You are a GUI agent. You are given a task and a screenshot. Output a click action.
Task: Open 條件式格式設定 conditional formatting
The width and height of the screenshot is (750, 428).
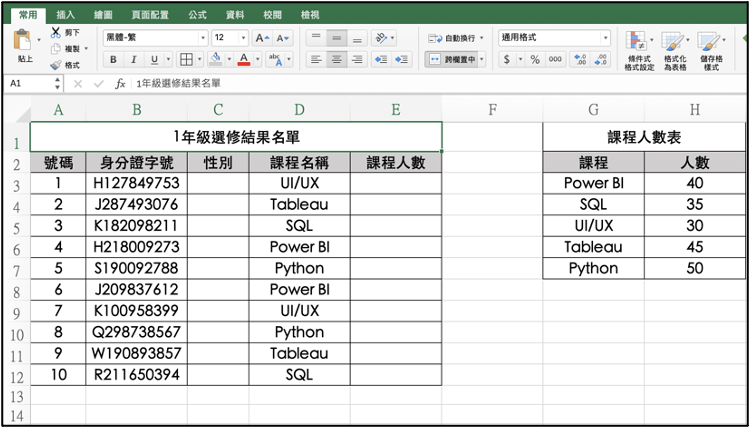640,51
